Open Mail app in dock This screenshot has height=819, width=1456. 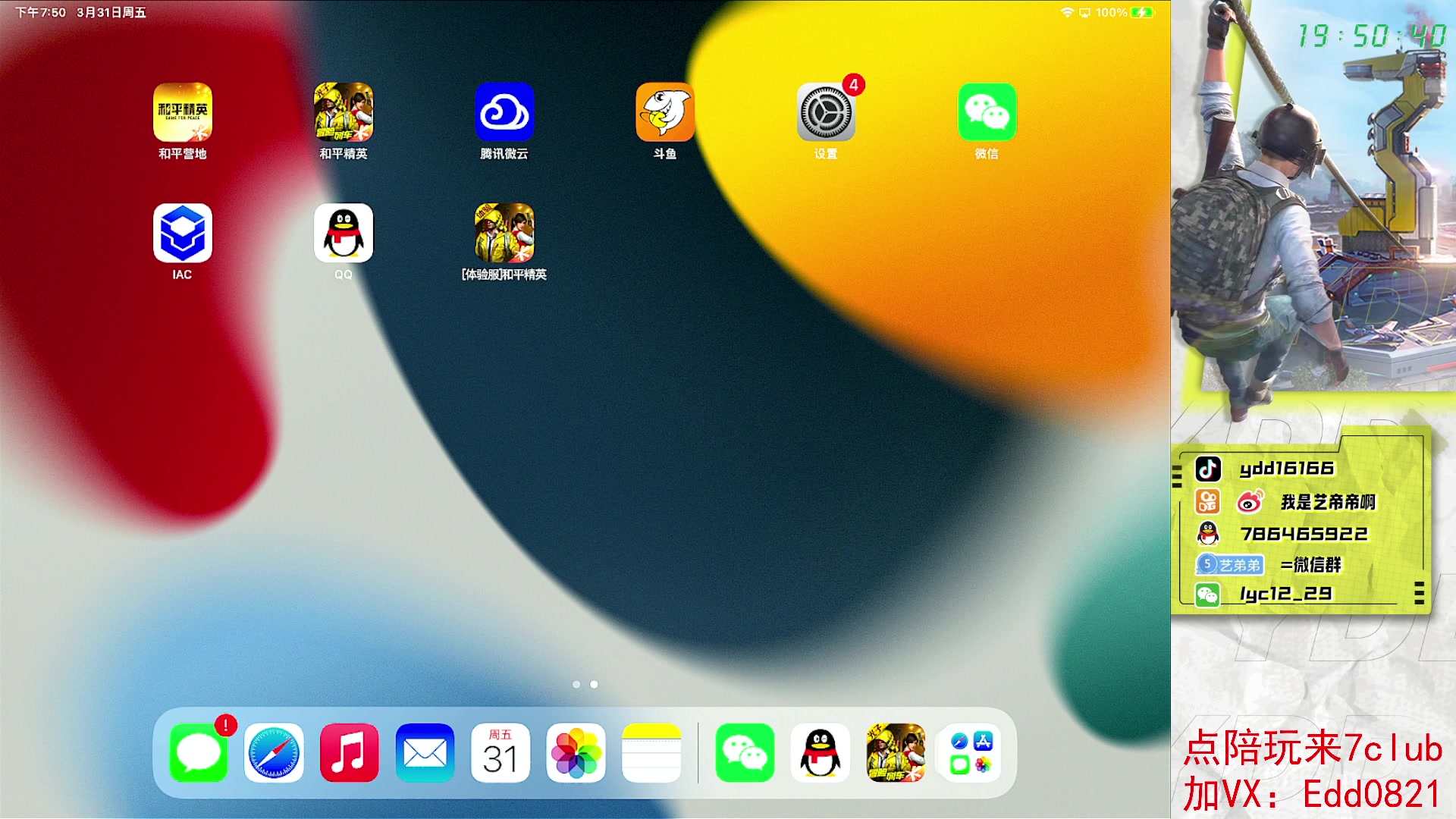click(425, 753)
